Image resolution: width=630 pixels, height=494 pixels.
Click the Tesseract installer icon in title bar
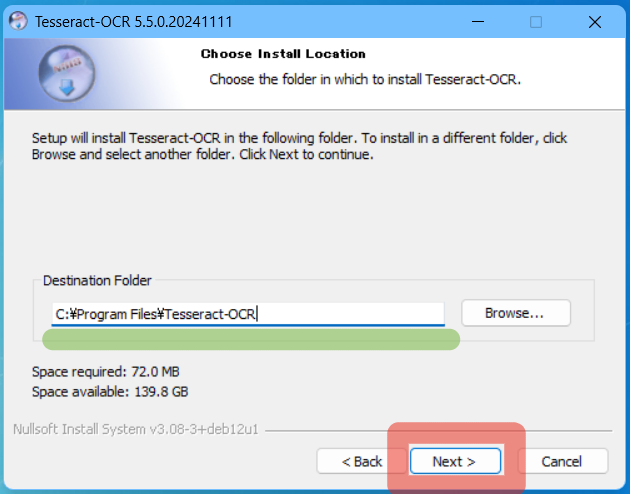click(x=18, y=21)
